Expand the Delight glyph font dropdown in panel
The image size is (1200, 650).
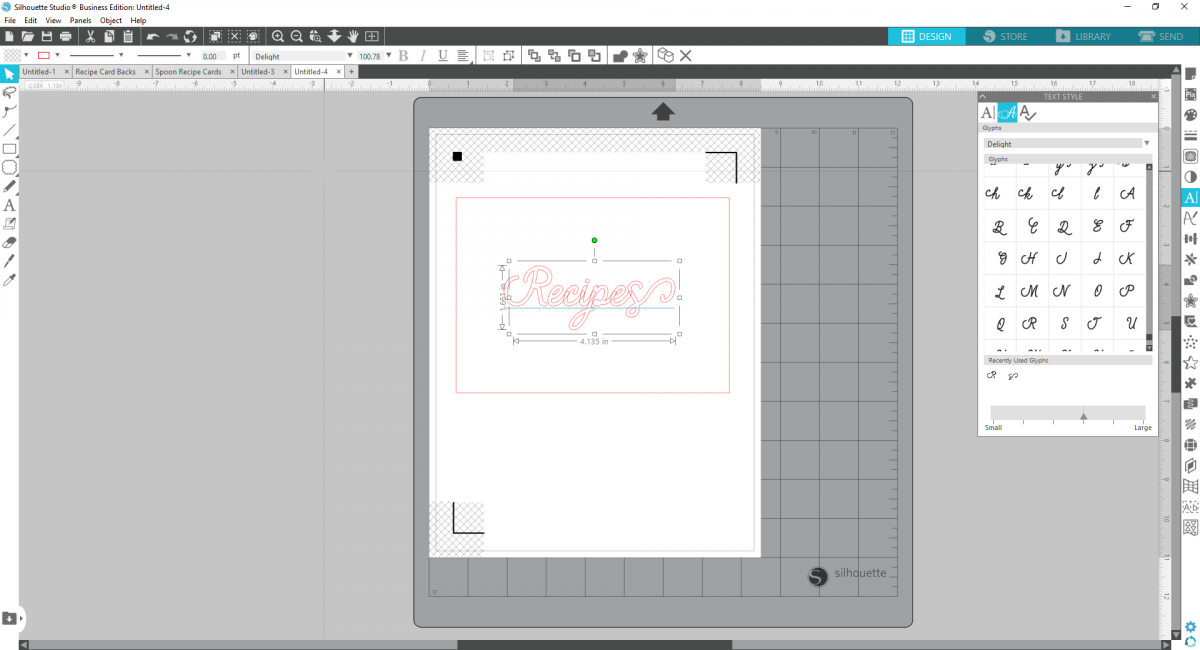(1146, 144)
